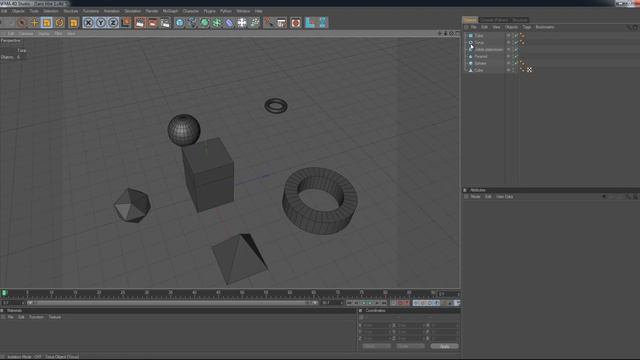The height and width of the screenshot is (360, 640).
Task: Toggle the Z axis lock
Action: [113, 23]
